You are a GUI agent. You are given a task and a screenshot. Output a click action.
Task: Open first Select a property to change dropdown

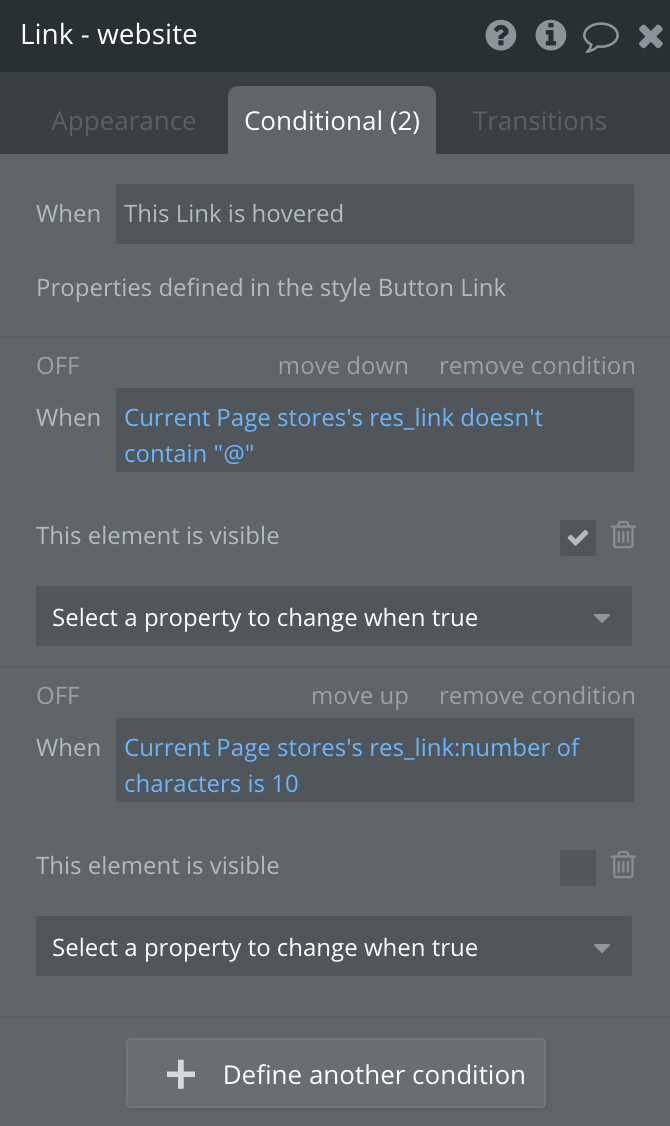334,617
